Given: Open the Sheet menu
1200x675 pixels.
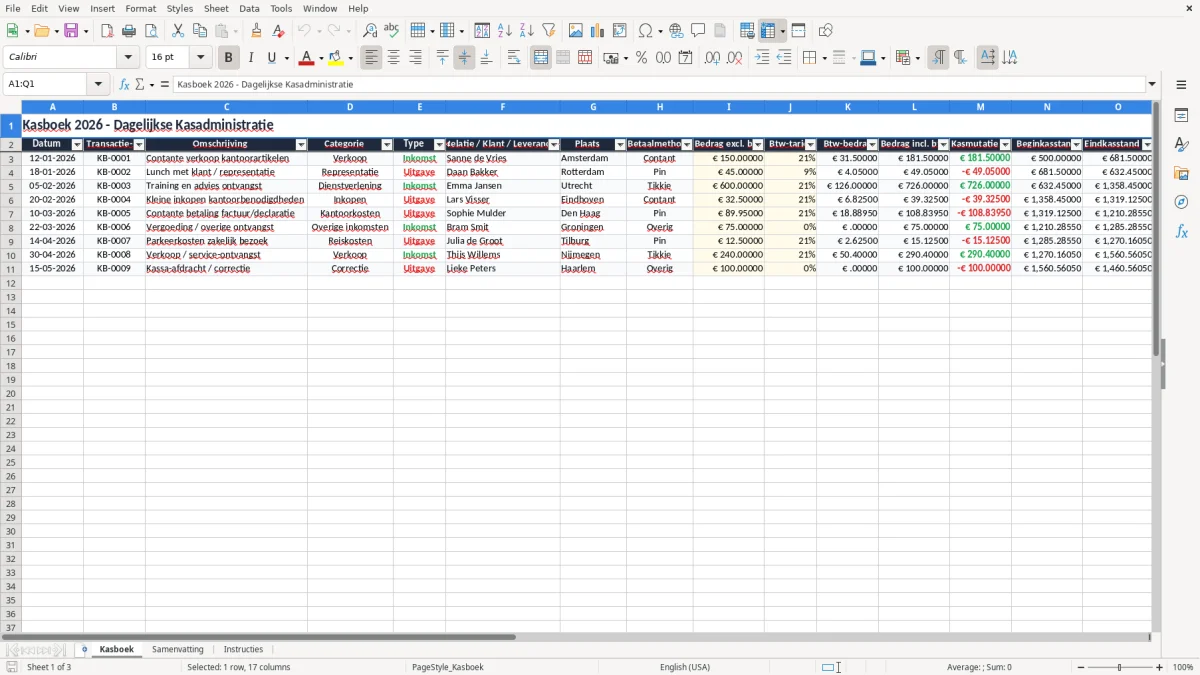Looking at the screenshot, I should [x=216, y=8].
